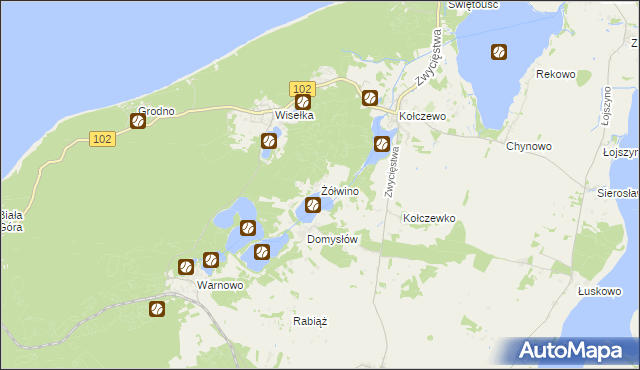Open the AutoMapa logo link
This screenshot has height=370, width=640.
point(570,350)
